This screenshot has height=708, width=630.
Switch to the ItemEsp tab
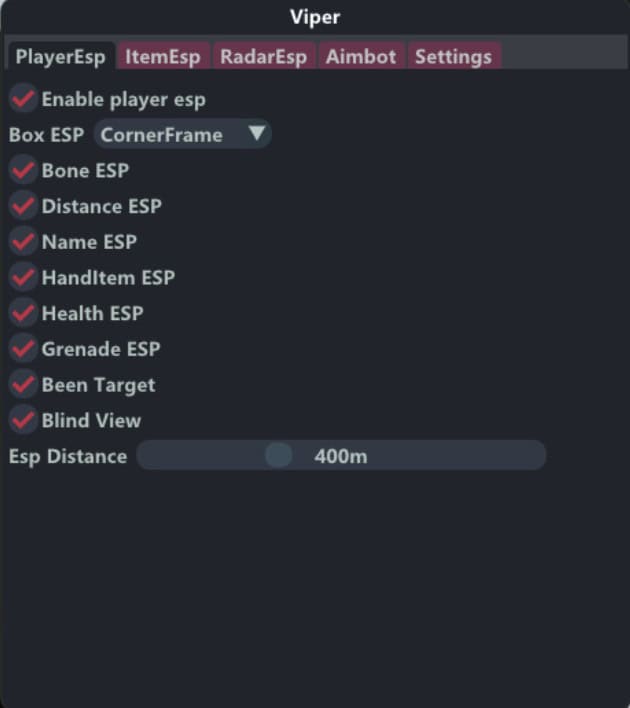pos(162,57)
